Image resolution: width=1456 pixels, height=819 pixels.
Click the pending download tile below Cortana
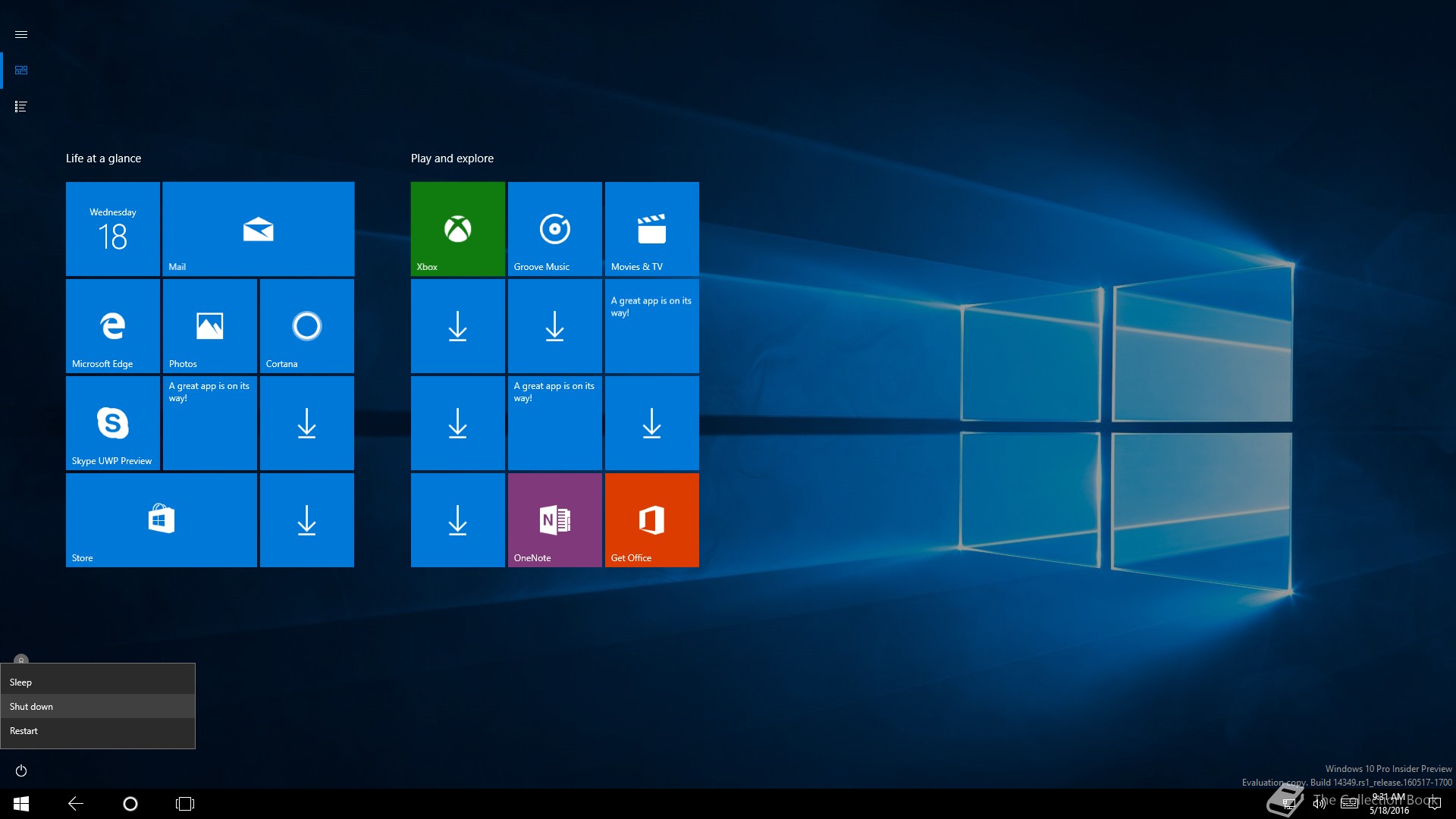(307, 423)
